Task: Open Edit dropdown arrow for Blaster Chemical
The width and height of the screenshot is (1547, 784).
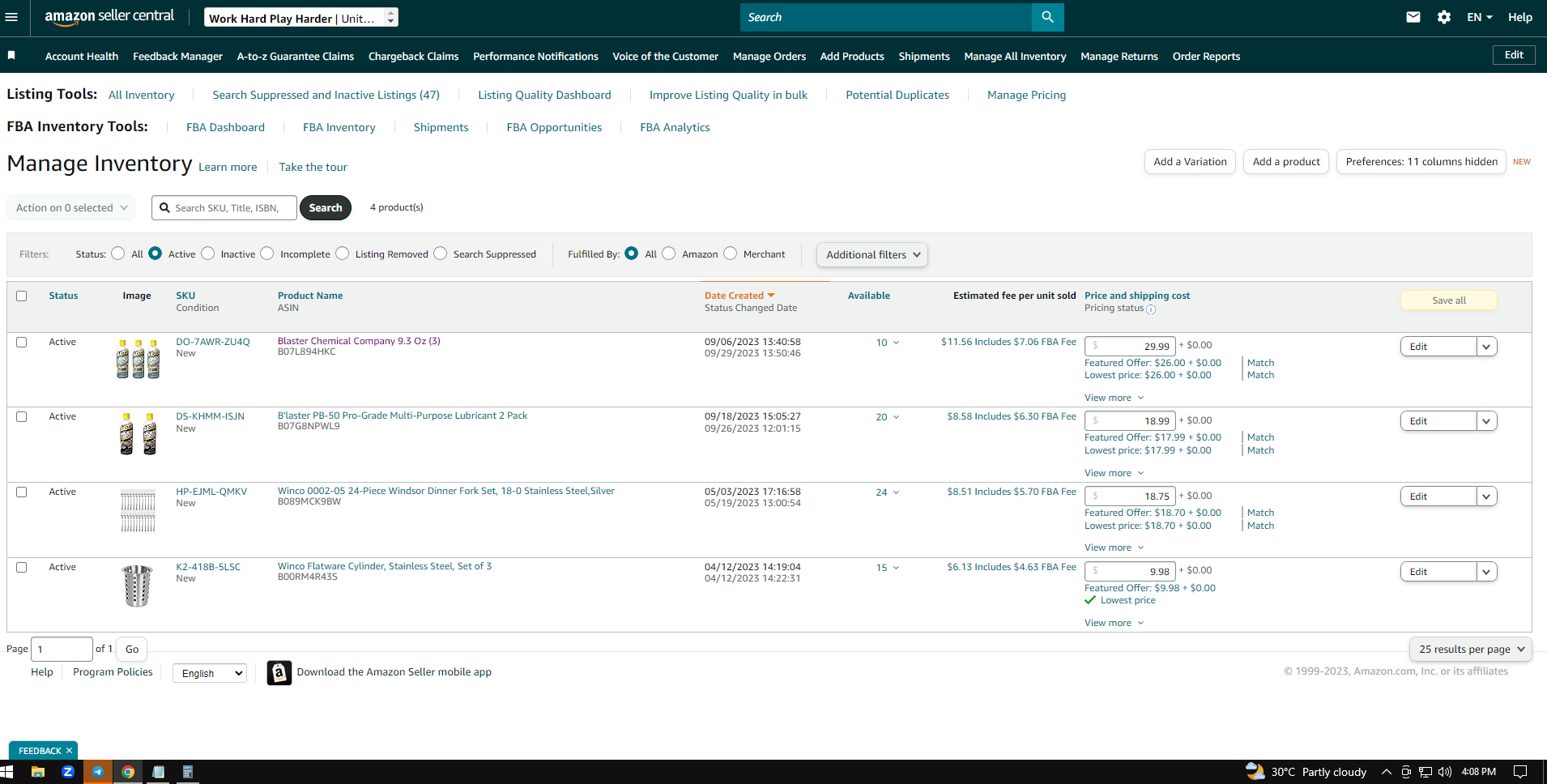Action: 1486,347
